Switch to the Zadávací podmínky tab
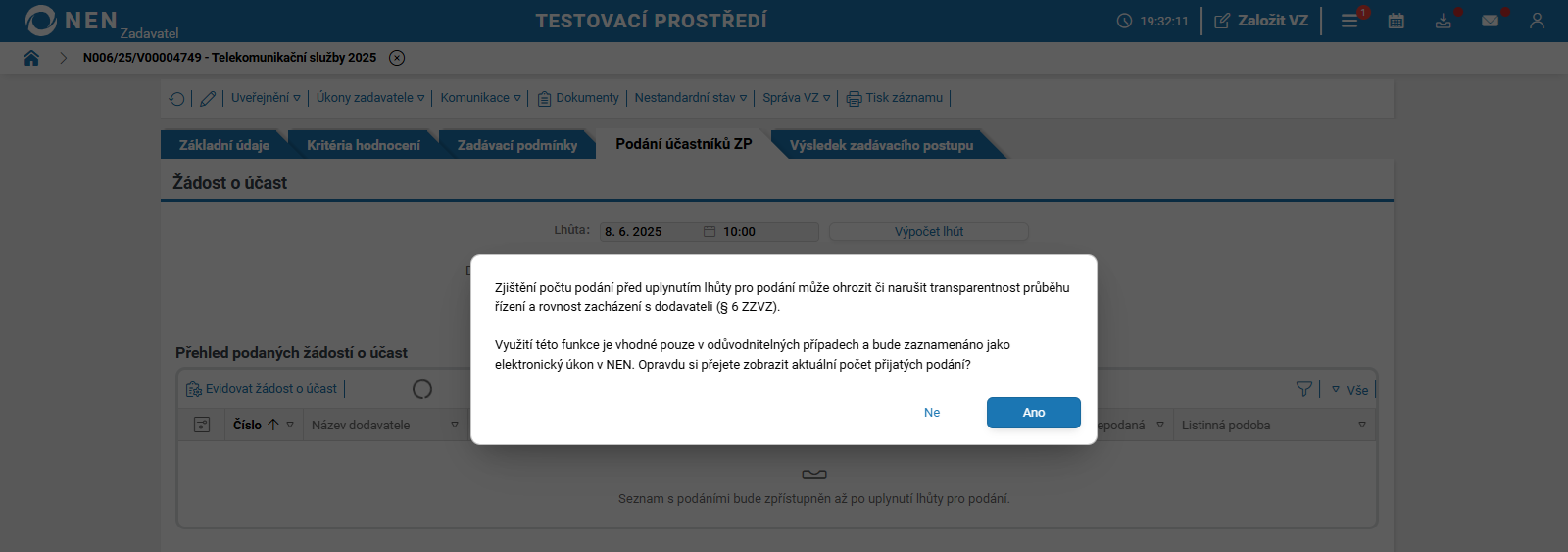Viewport: 1568px width, 552px height. (x=517, y=145)
